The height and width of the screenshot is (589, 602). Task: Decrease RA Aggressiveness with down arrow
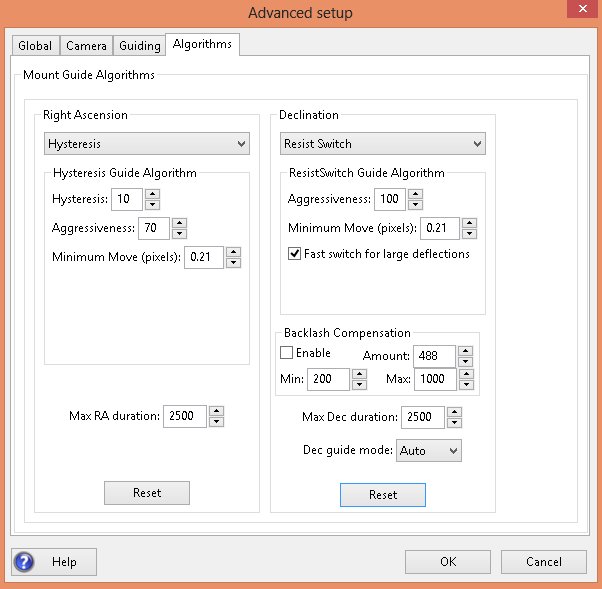pos(179,233)
